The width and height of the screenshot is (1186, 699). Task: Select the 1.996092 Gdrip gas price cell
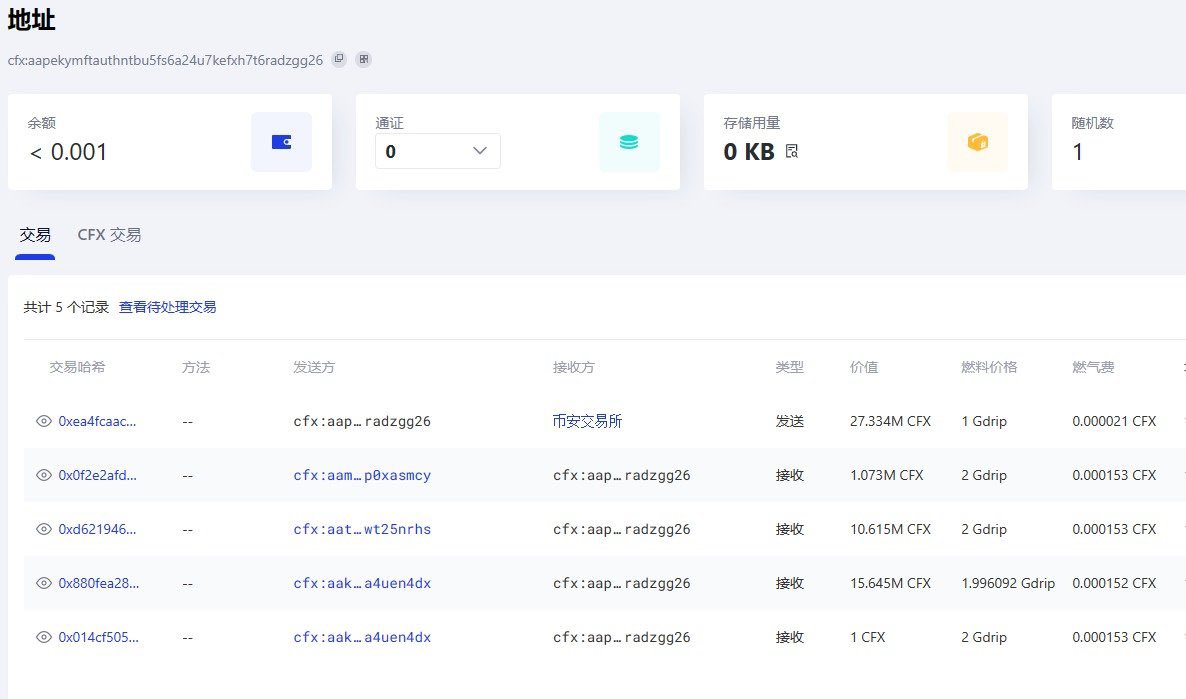pyautogui.click(x=1008, y=583)
